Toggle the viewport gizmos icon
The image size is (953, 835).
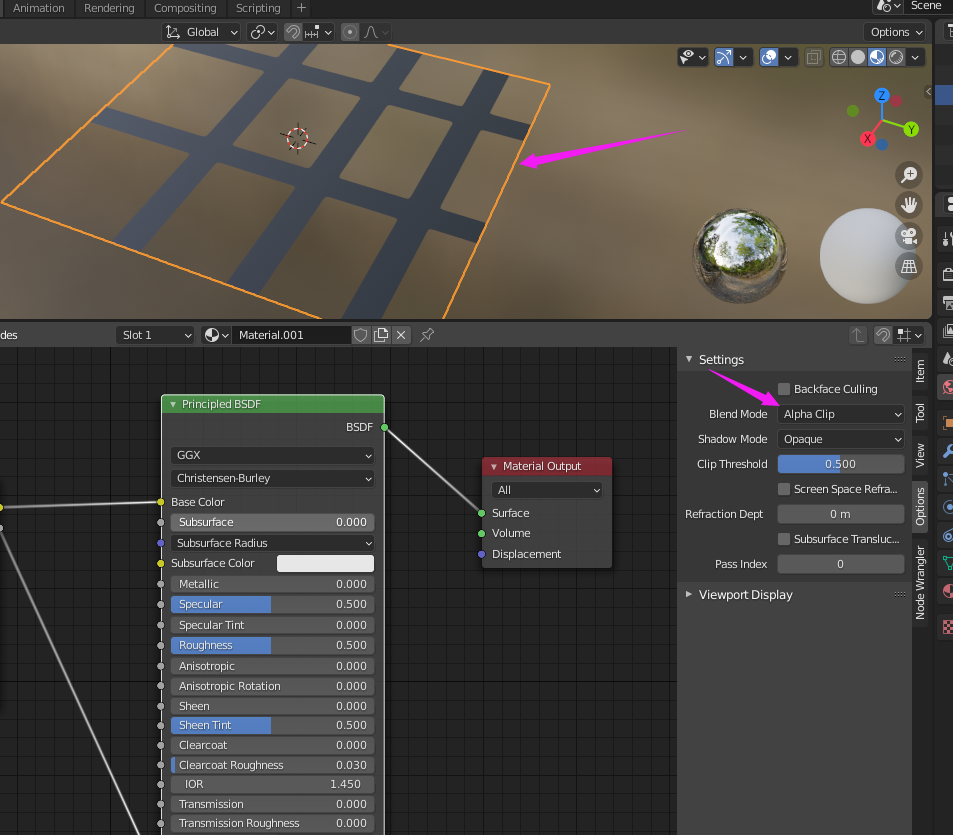click(724, 57)
